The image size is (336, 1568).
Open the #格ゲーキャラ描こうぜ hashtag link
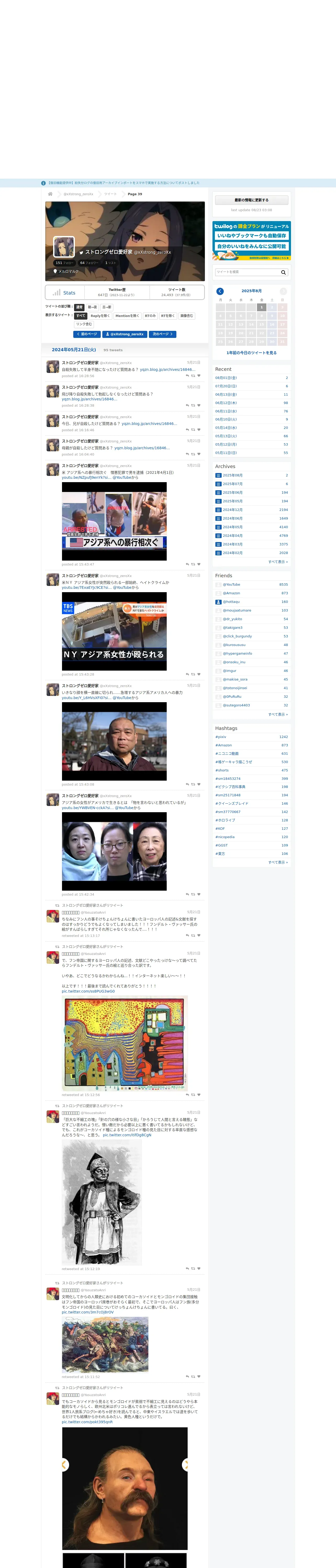pyautogui.click(x=234, y=762)
